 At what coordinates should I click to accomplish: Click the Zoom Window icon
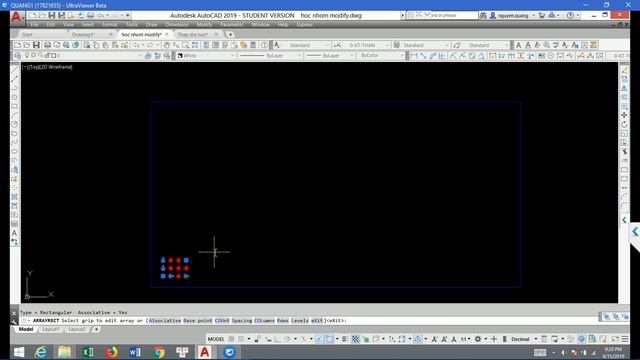(x=186, y=45)
